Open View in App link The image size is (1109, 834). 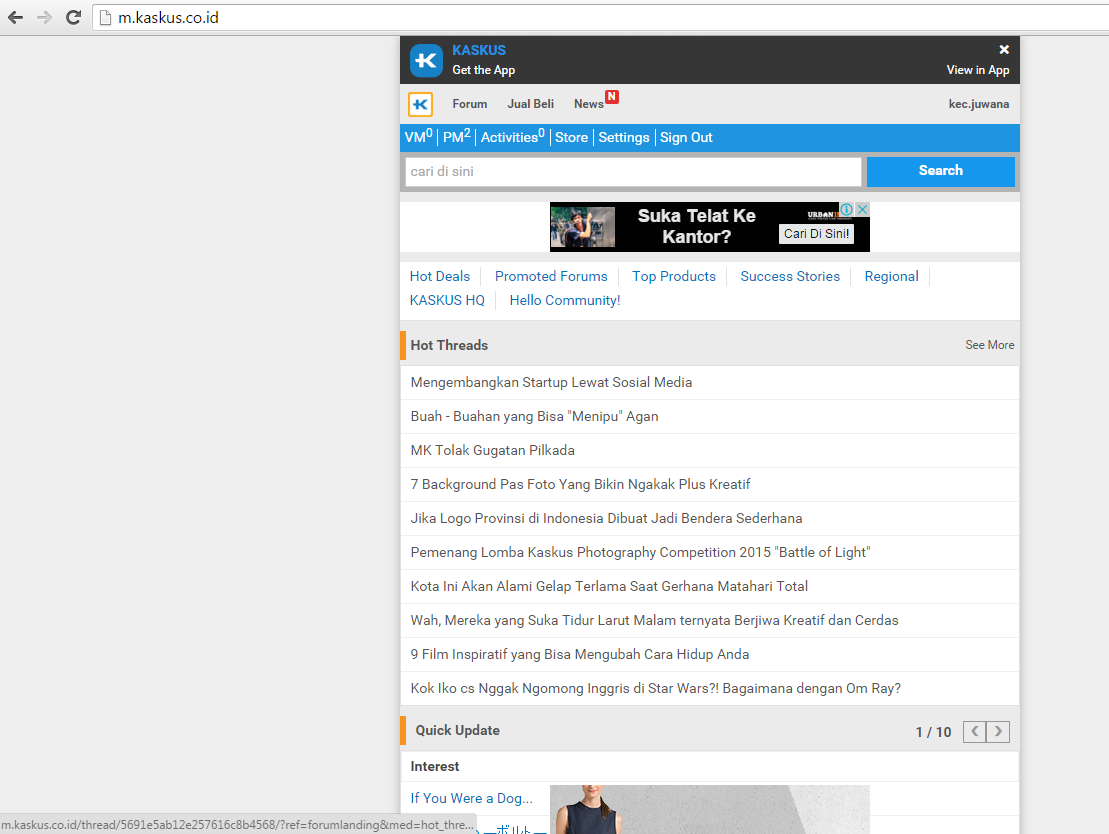977,70
